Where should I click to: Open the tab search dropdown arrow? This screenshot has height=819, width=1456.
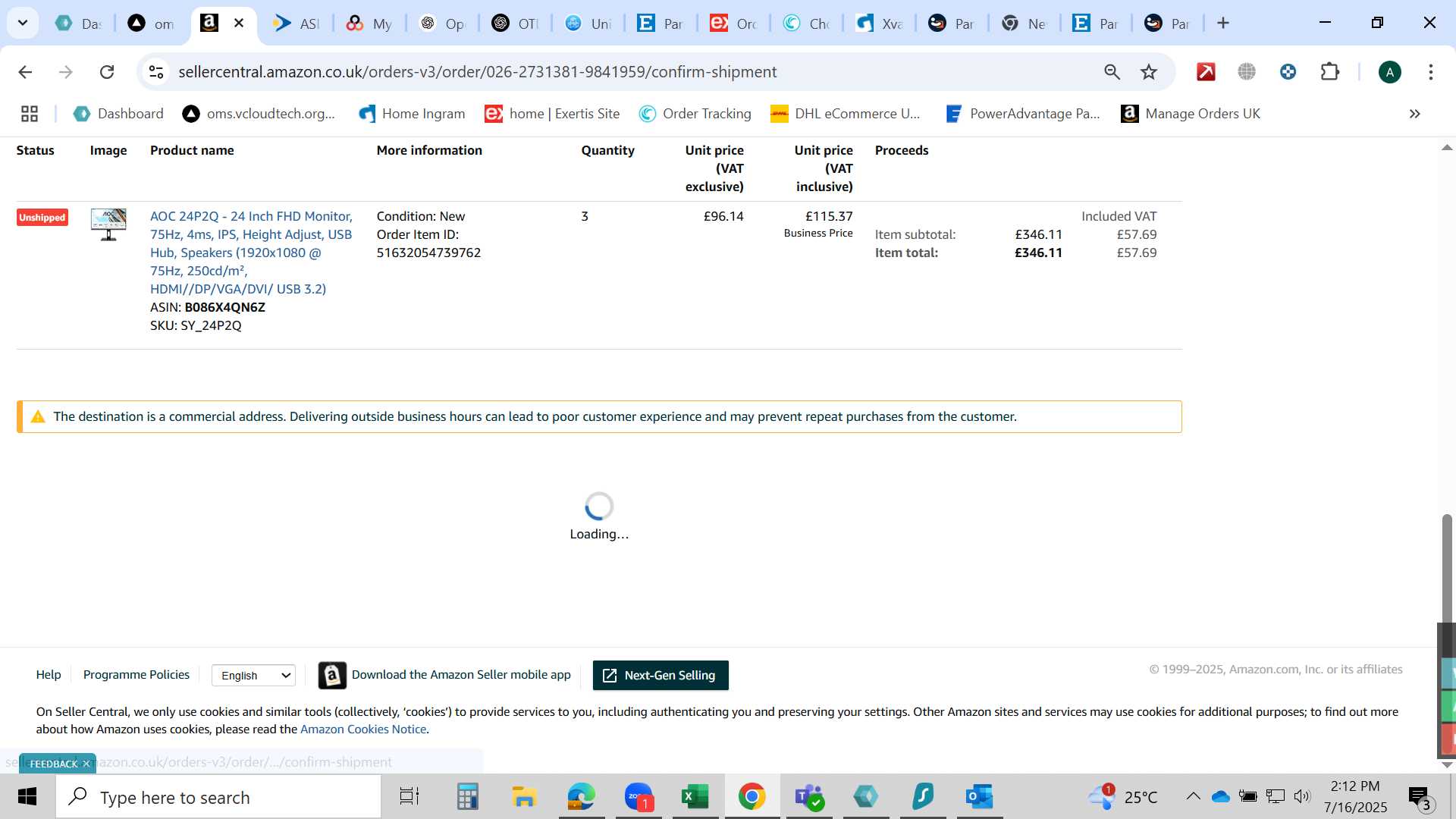[x=23, y=23]
